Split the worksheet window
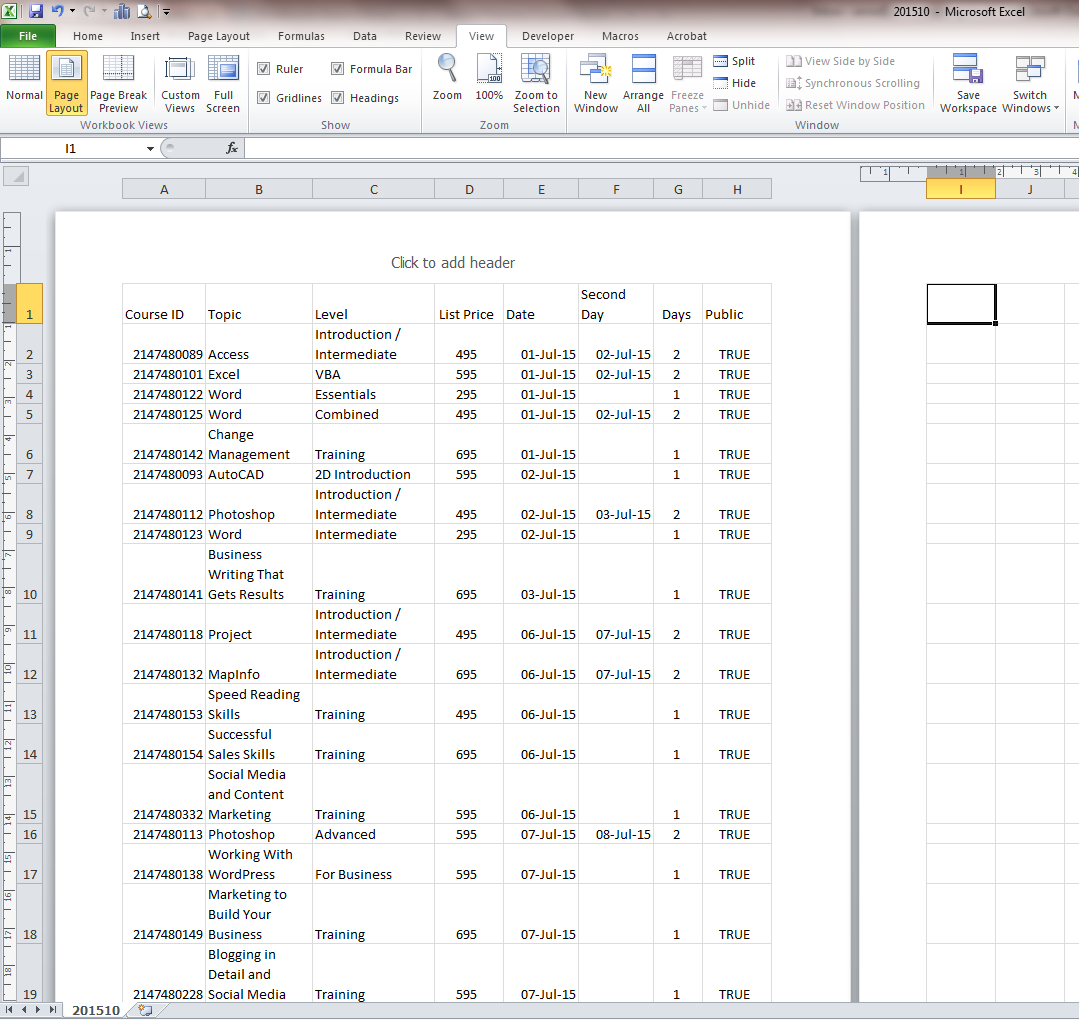 734,61
